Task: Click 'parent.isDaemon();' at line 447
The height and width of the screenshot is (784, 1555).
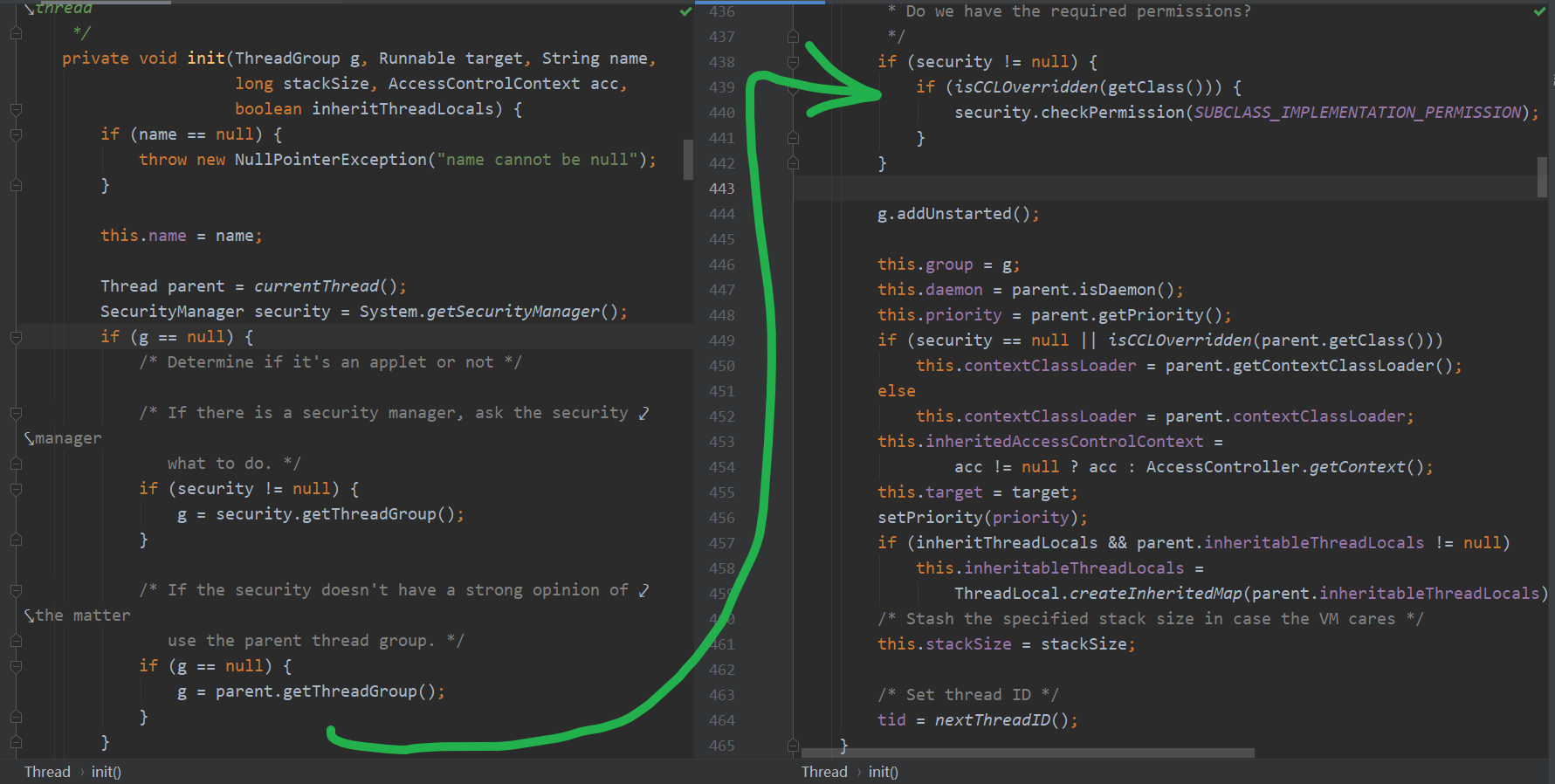Action: [1097, 290]
